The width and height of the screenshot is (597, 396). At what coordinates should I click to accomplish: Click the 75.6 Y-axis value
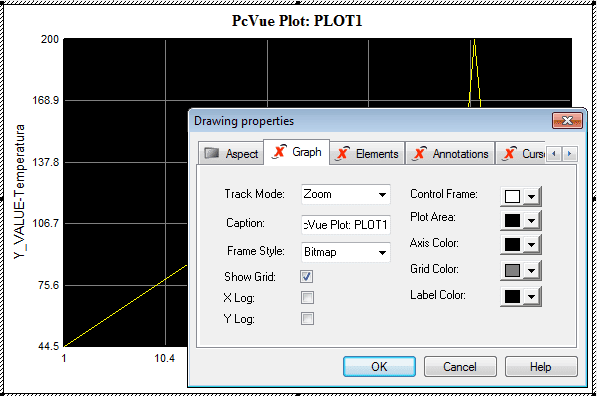pos(48,285)
